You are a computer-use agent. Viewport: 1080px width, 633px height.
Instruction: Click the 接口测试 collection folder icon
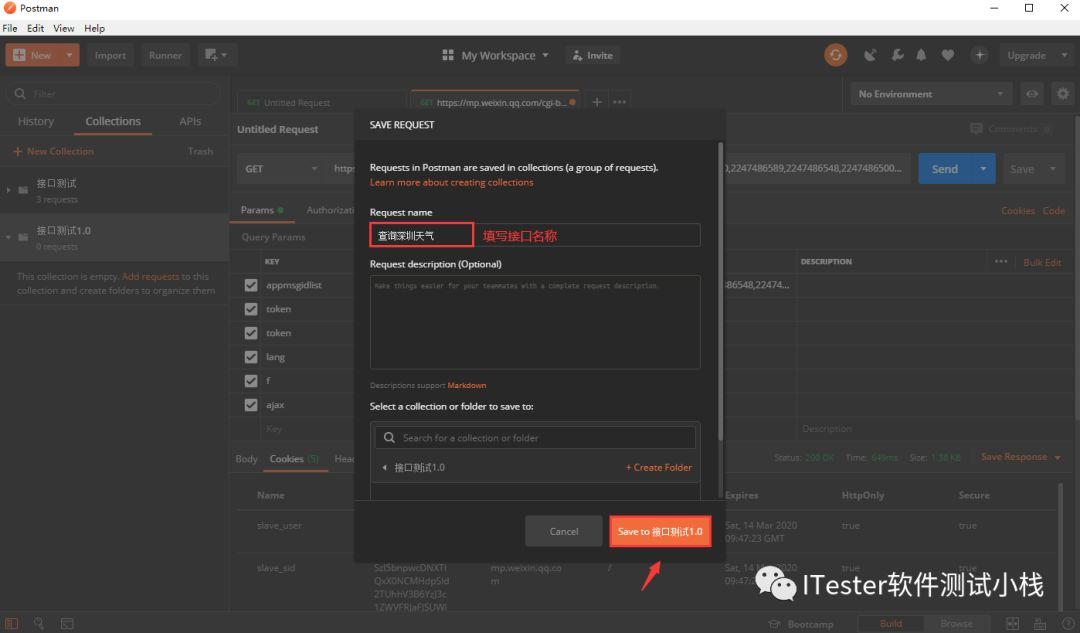coord(23,190)
